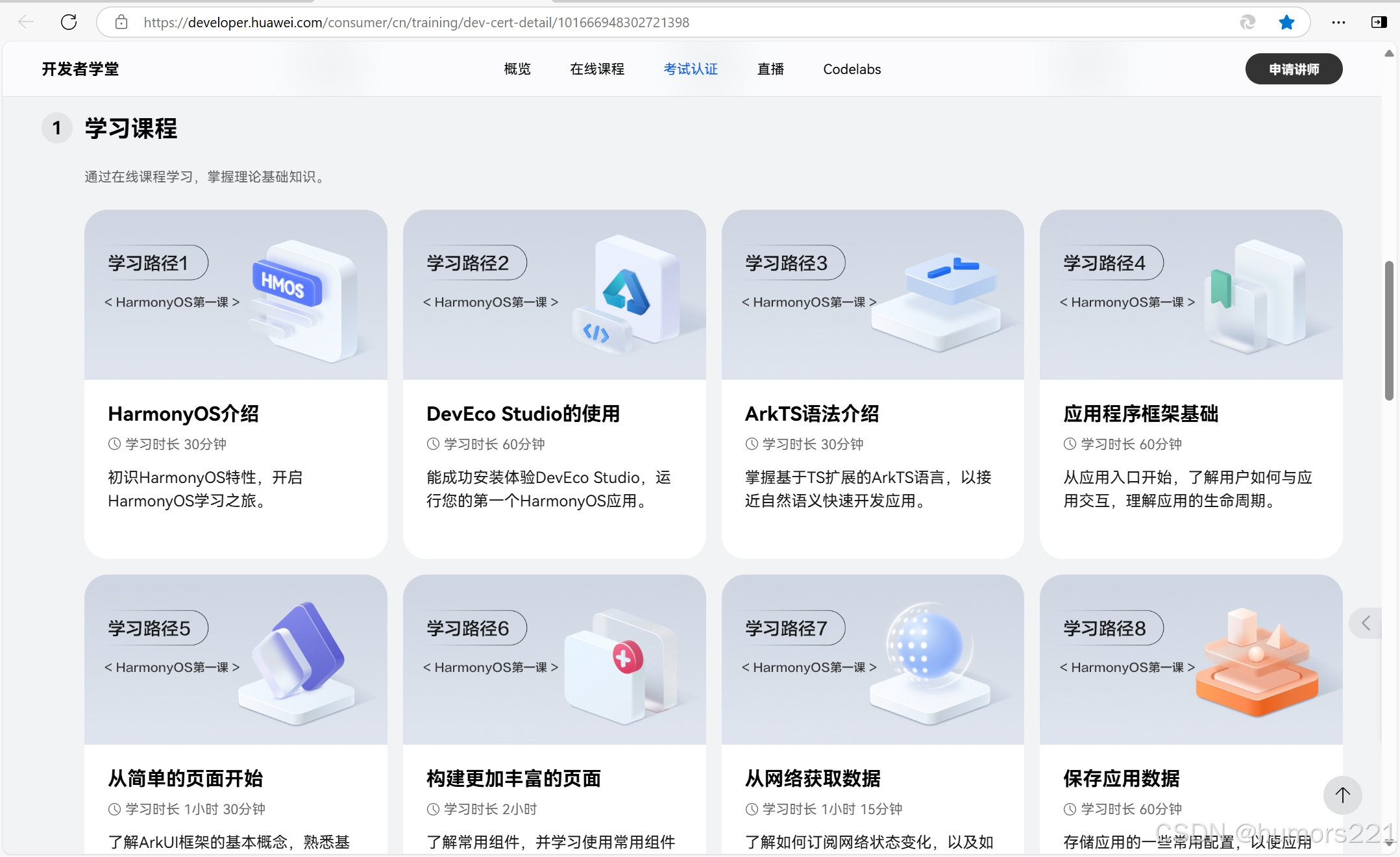The image size is (1400, 857).
Task: Open the browser settings ellipsis menu
Action: (x=1338, y=22)
